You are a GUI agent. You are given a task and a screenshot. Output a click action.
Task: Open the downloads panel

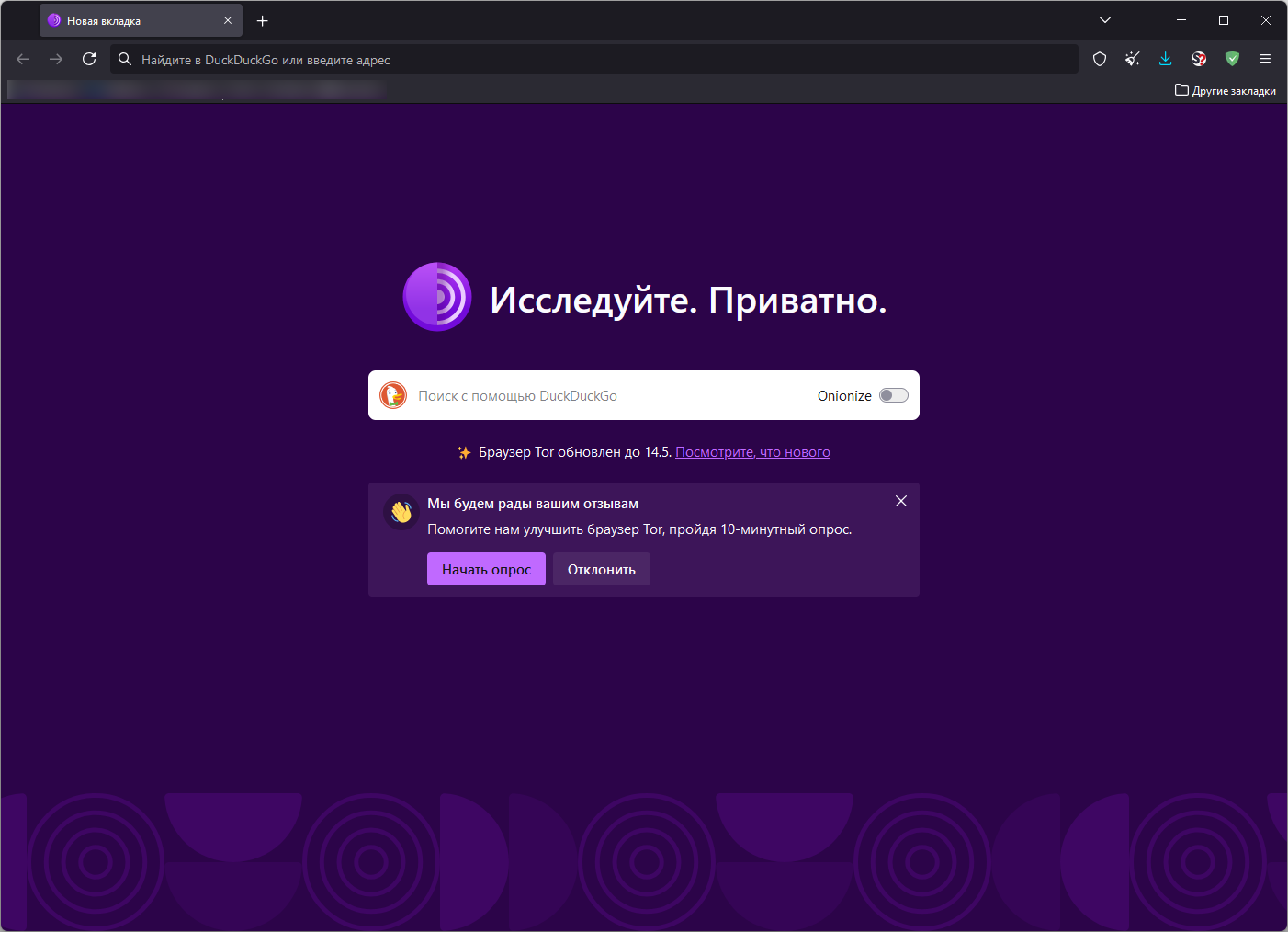tap(1166, 59)
